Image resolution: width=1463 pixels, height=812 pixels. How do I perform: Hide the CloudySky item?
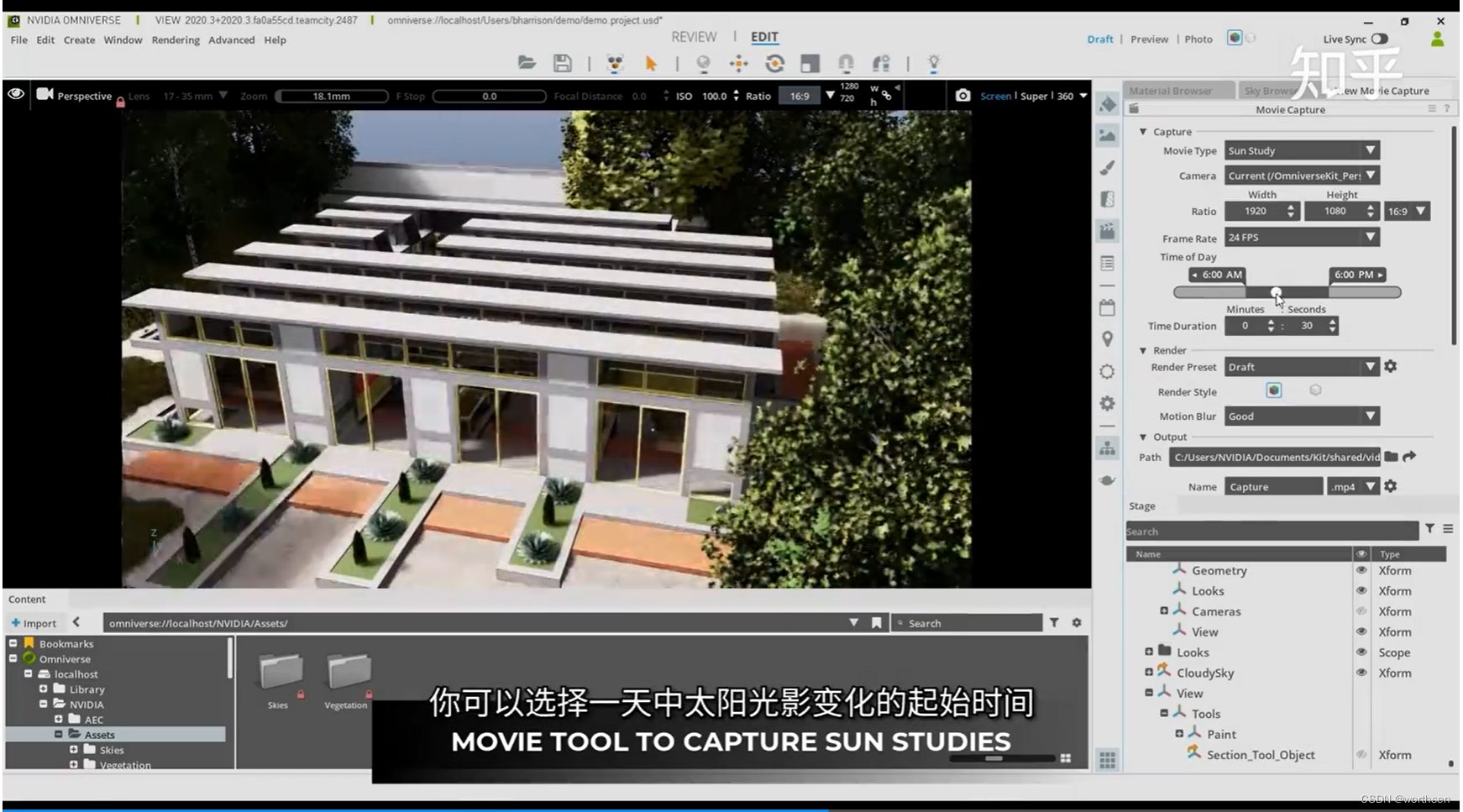[x=1361, y=673]
